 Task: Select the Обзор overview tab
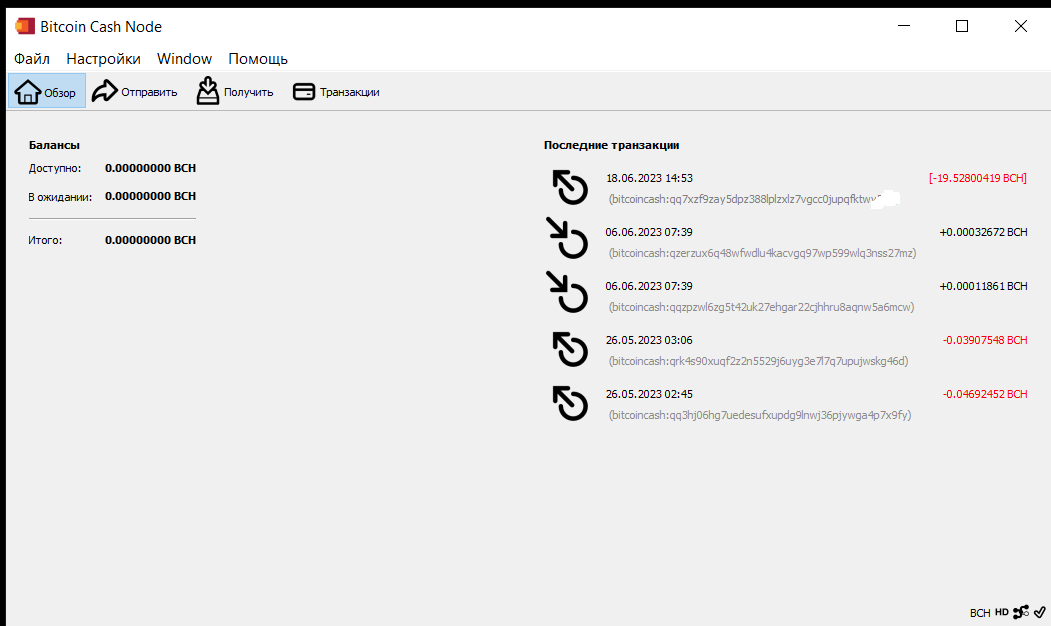click(47, 91)
